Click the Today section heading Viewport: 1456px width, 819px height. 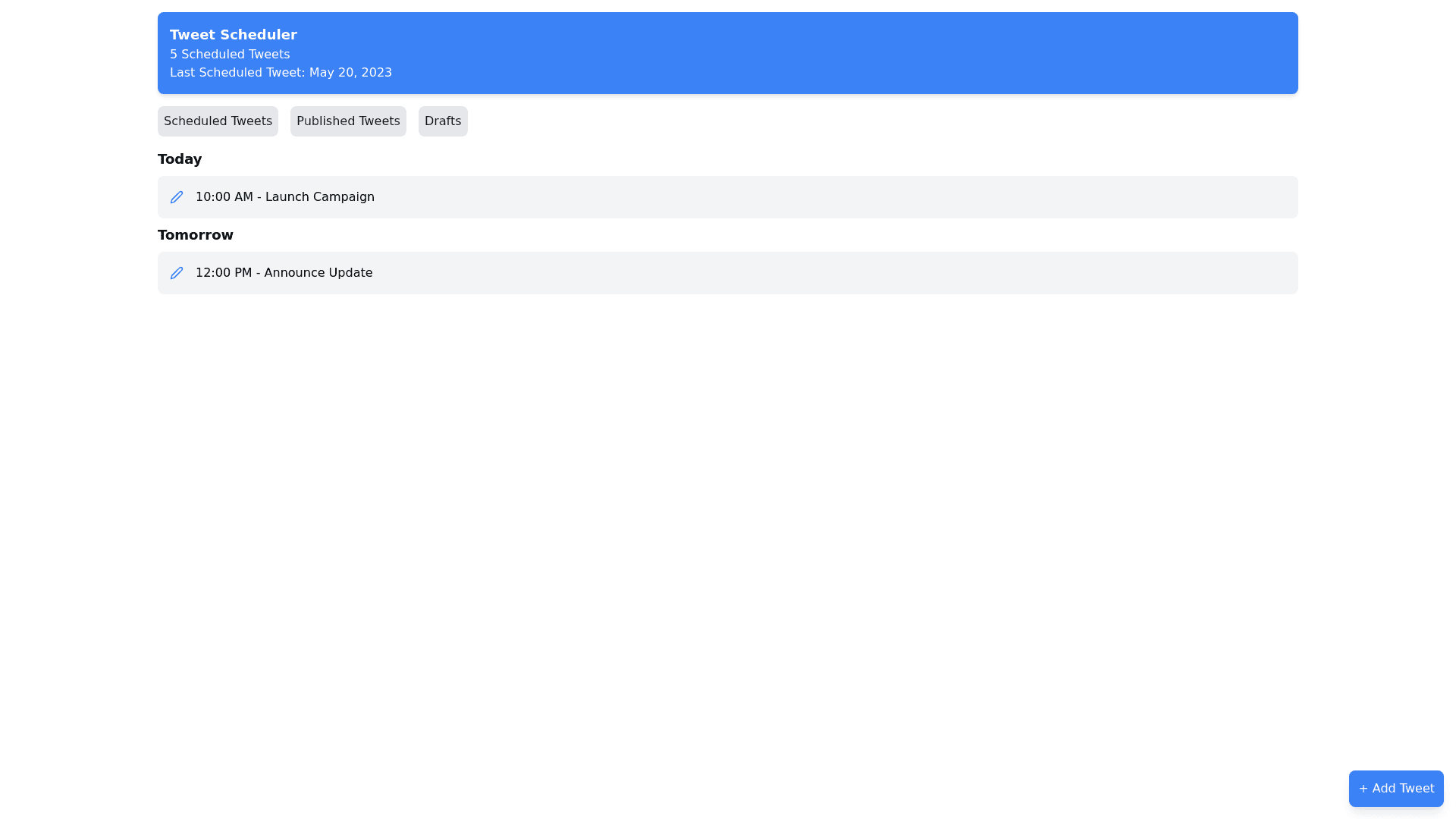point(180,159)
